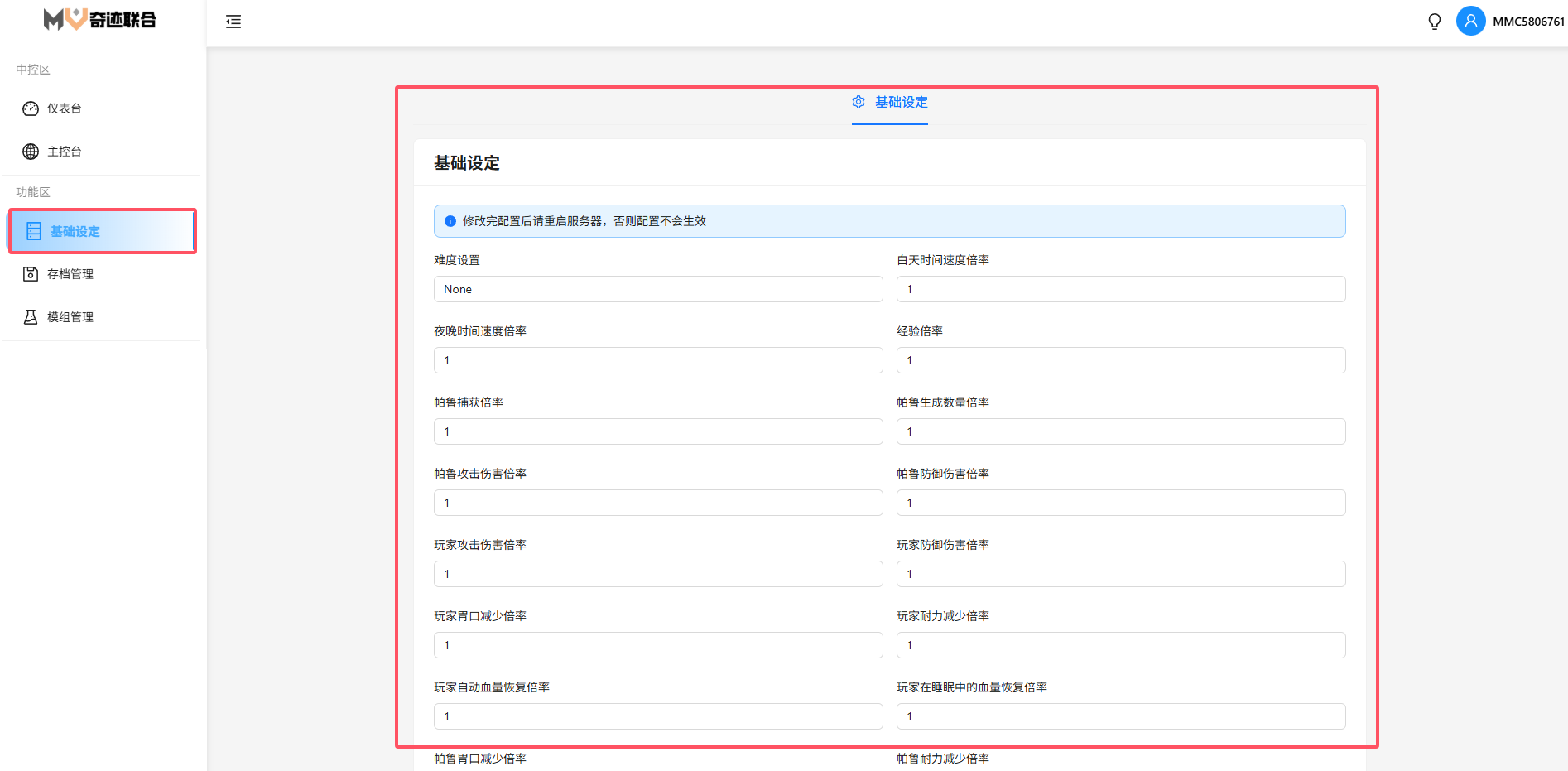Click into the 经验倍率 input field

pyautogui.click(x=1120, y=360)
